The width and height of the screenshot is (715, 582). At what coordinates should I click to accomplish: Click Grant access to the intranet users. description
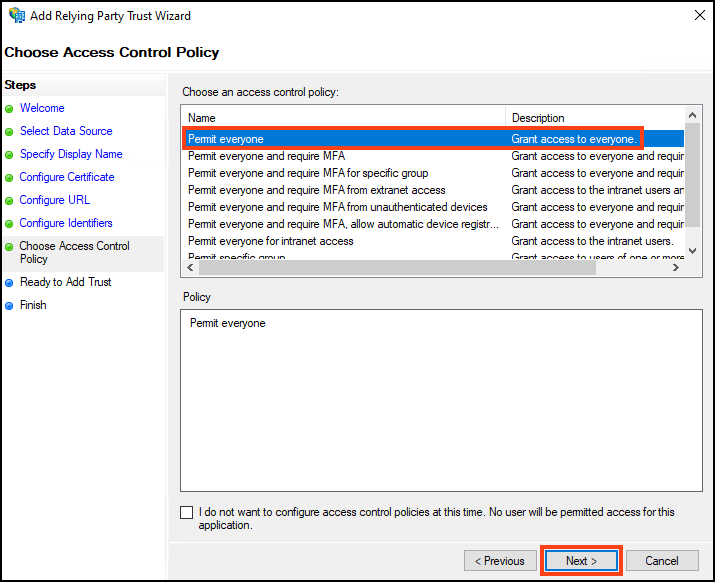[592, 241]
